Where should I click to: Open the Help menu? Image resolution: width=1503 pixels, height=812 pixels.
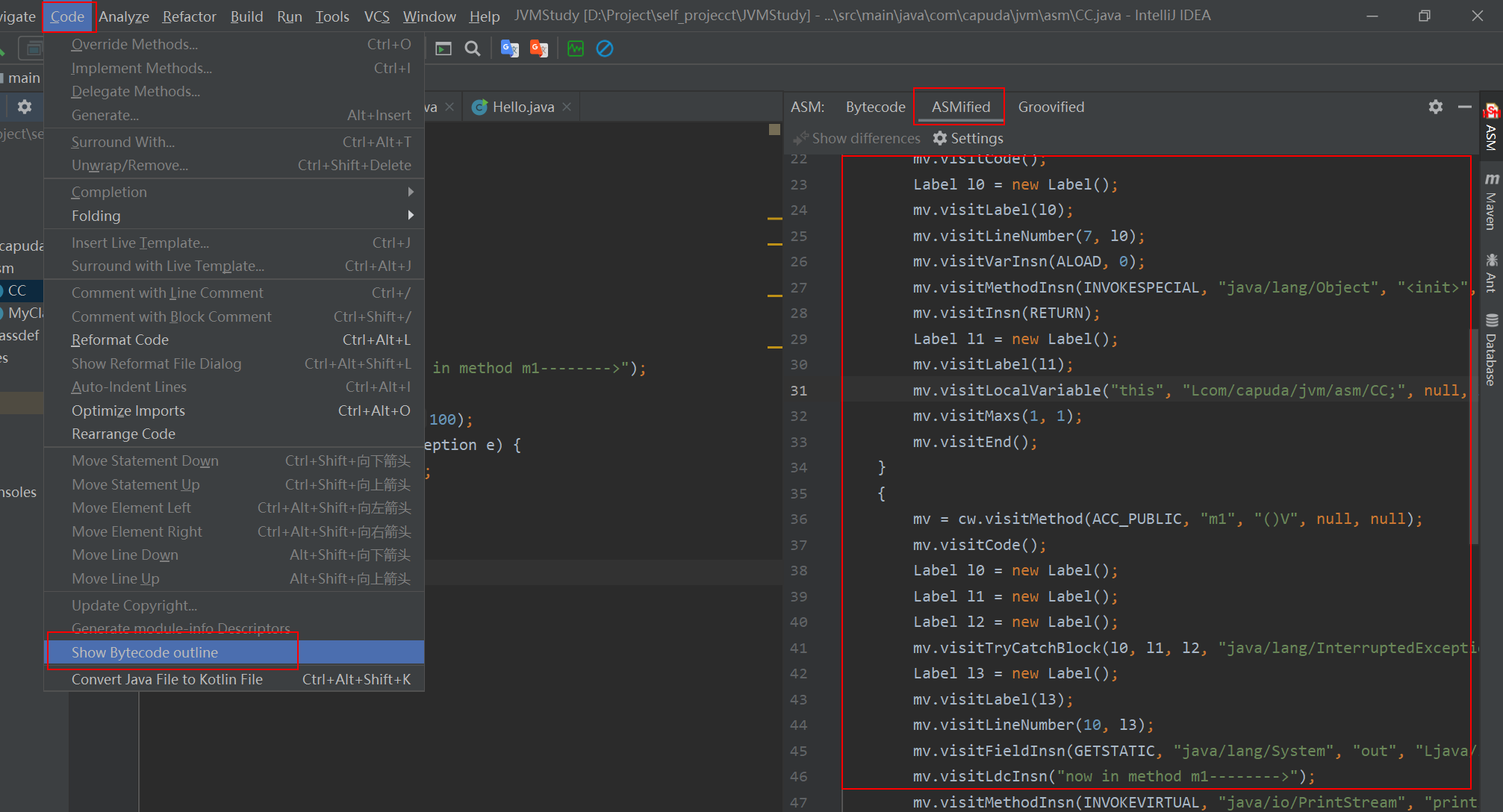[x=485, y=16]
